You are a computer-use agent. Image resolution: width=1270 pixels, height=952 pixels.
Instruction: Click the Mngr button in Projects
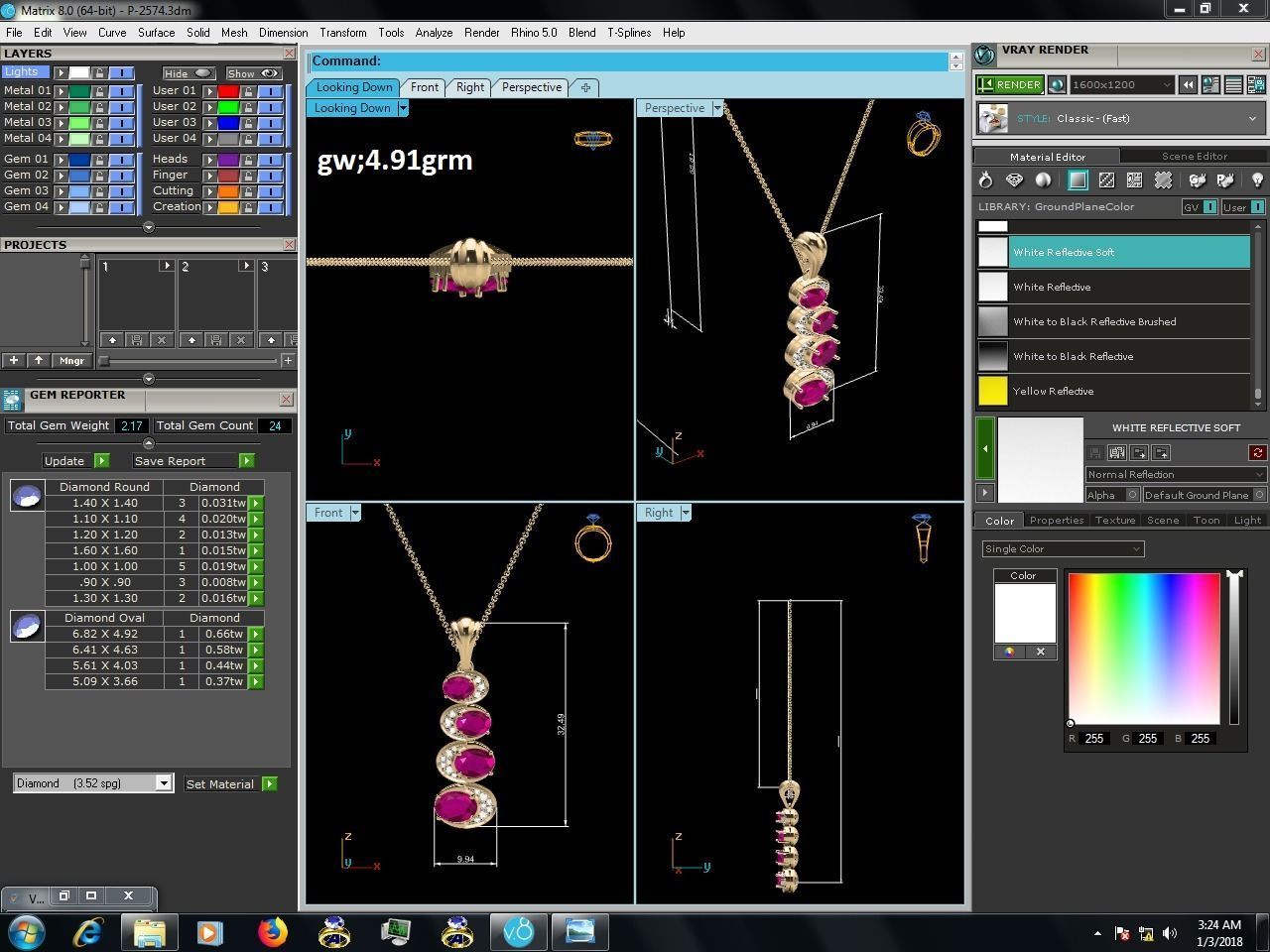(71, 360)
